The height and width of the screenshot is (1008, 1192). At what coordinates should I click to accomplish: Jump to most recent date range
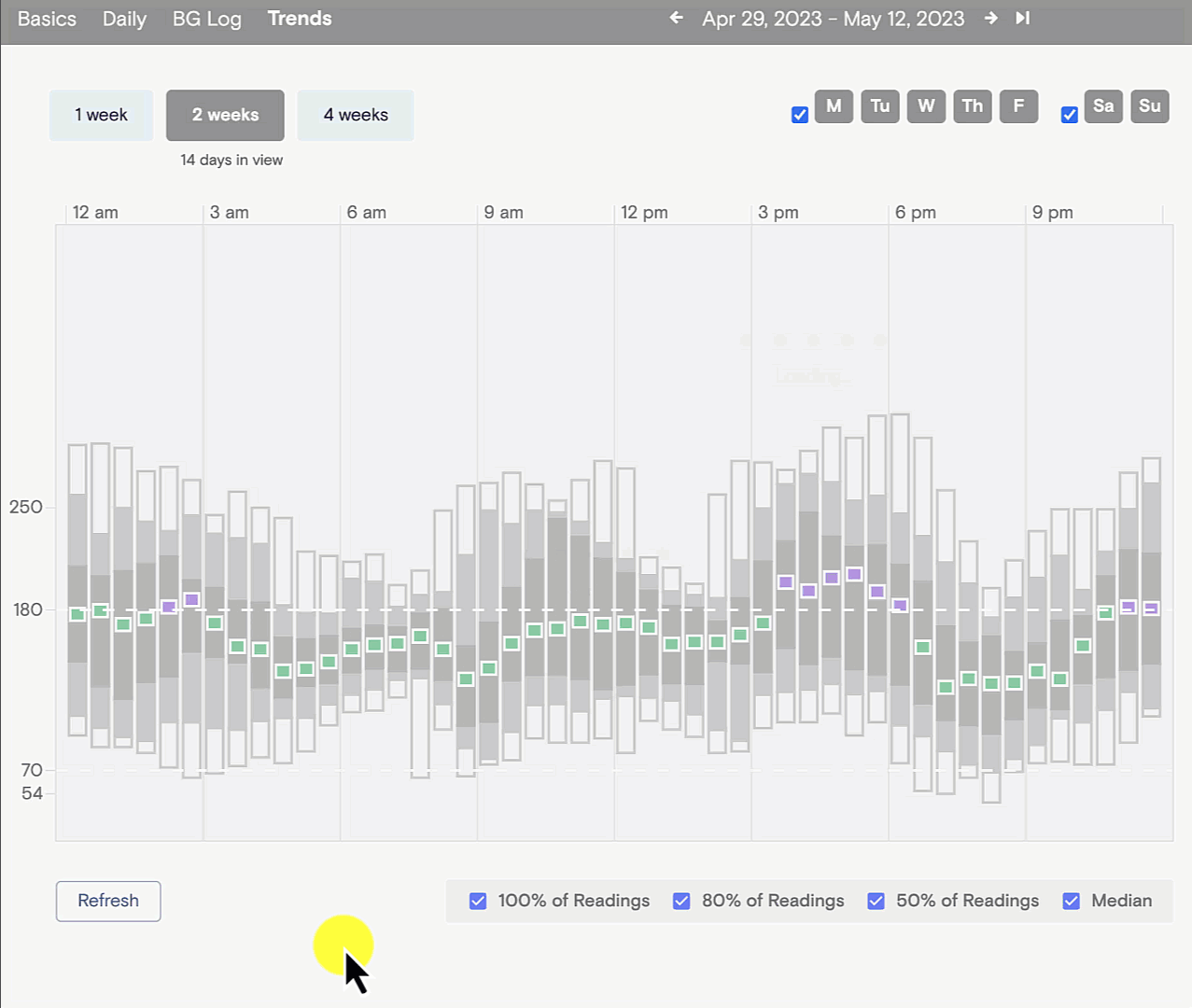point(1023,18)
